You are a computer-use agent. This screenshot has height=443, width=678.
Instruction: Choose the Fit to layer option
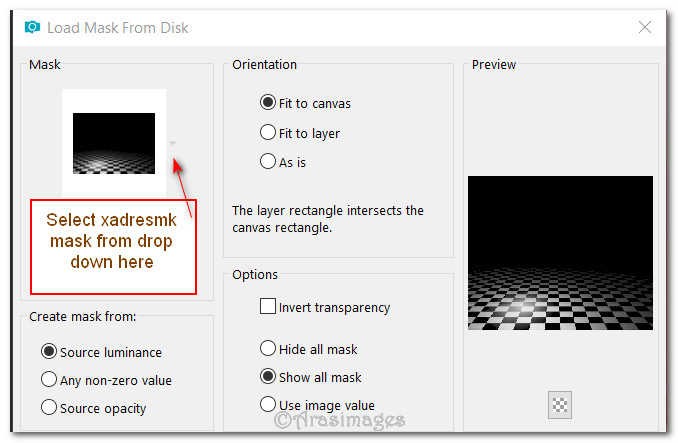(268, 132)
